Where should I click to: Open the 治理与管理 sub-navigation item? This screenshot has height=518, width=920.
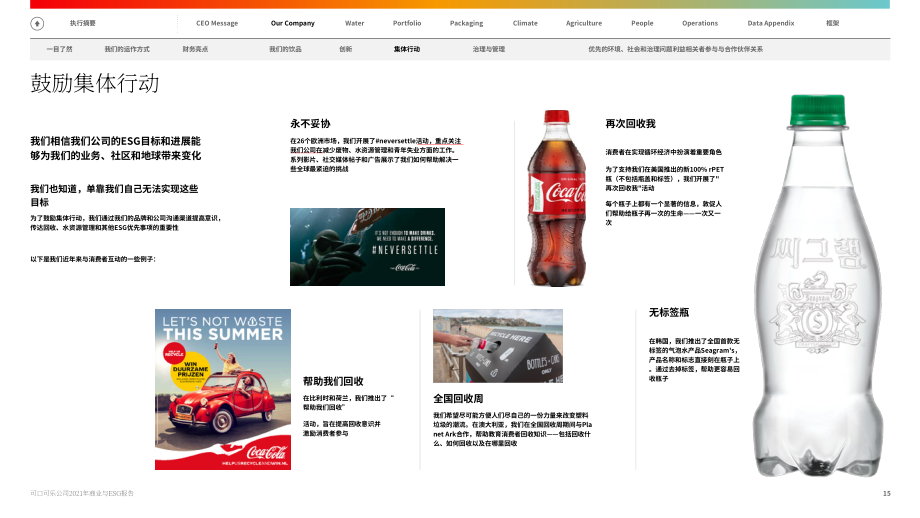[x=489, y=49]
